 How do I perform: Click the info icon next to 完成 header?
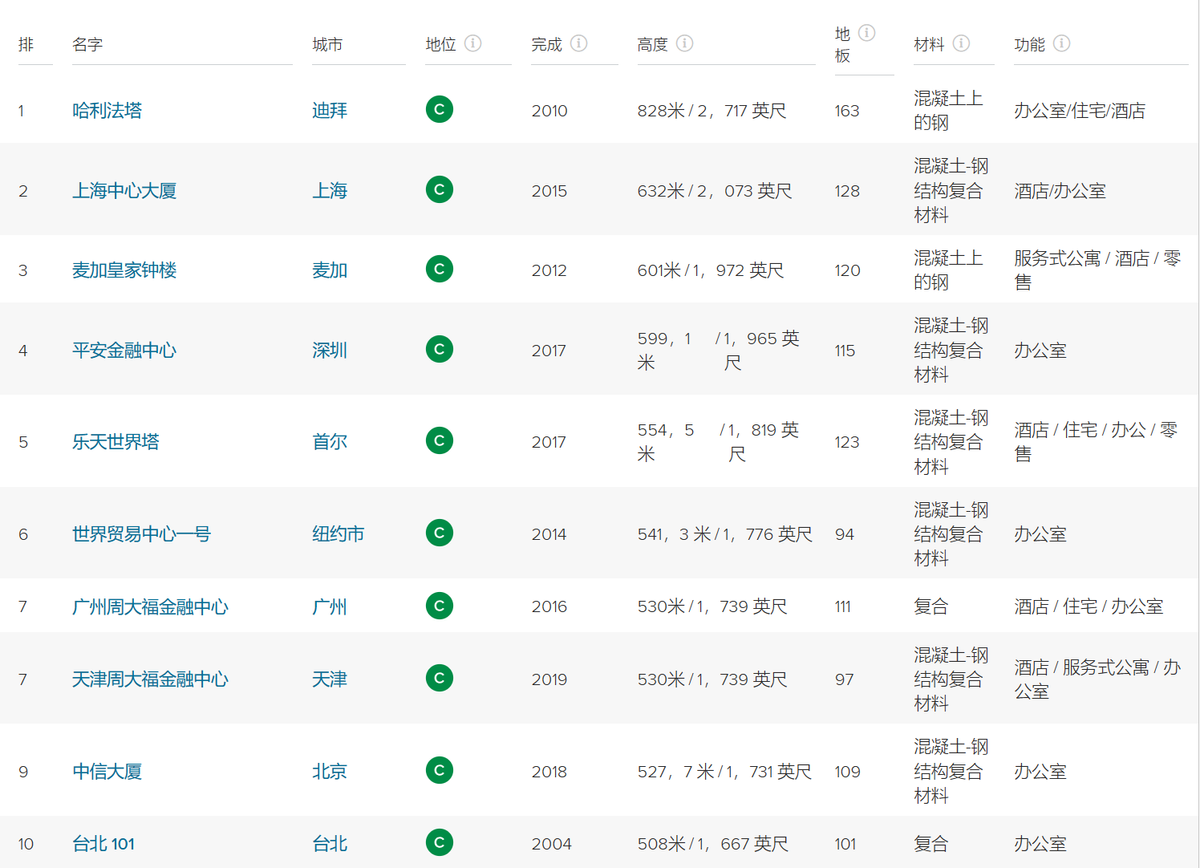click(579, 44)
